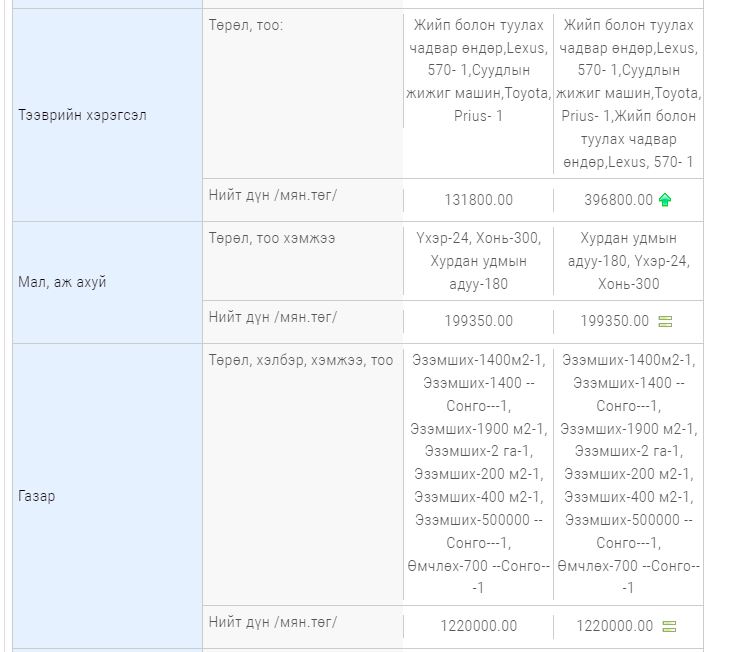Click the vehicle total value 131800.00
The width and height of the screenshot is (751, 652).
(x=478, y=200)
